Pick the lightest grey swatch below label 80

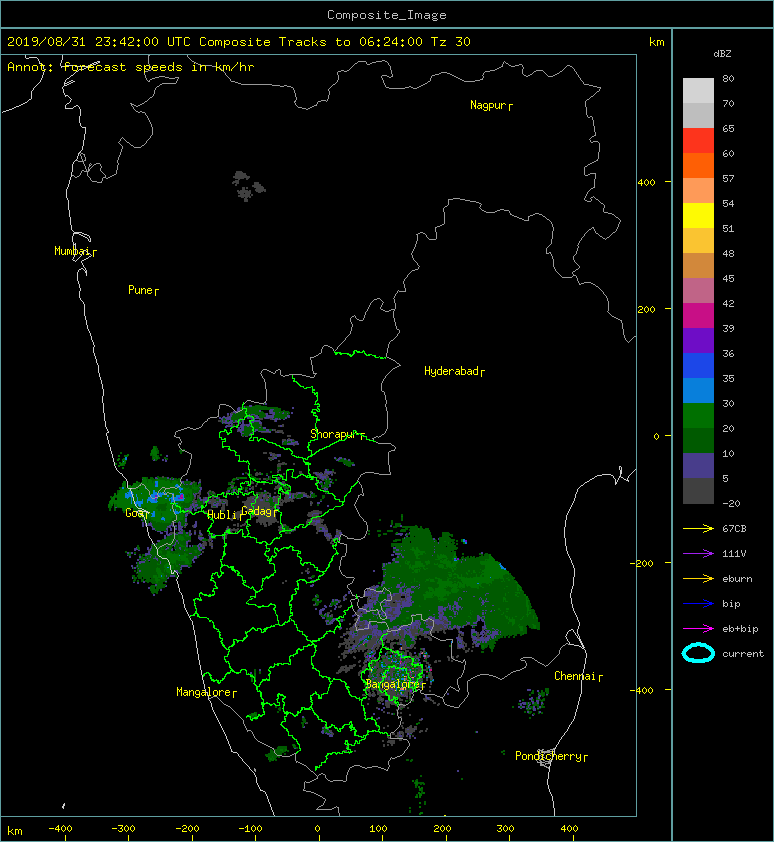pyautogui.click(x=698, y=90)
